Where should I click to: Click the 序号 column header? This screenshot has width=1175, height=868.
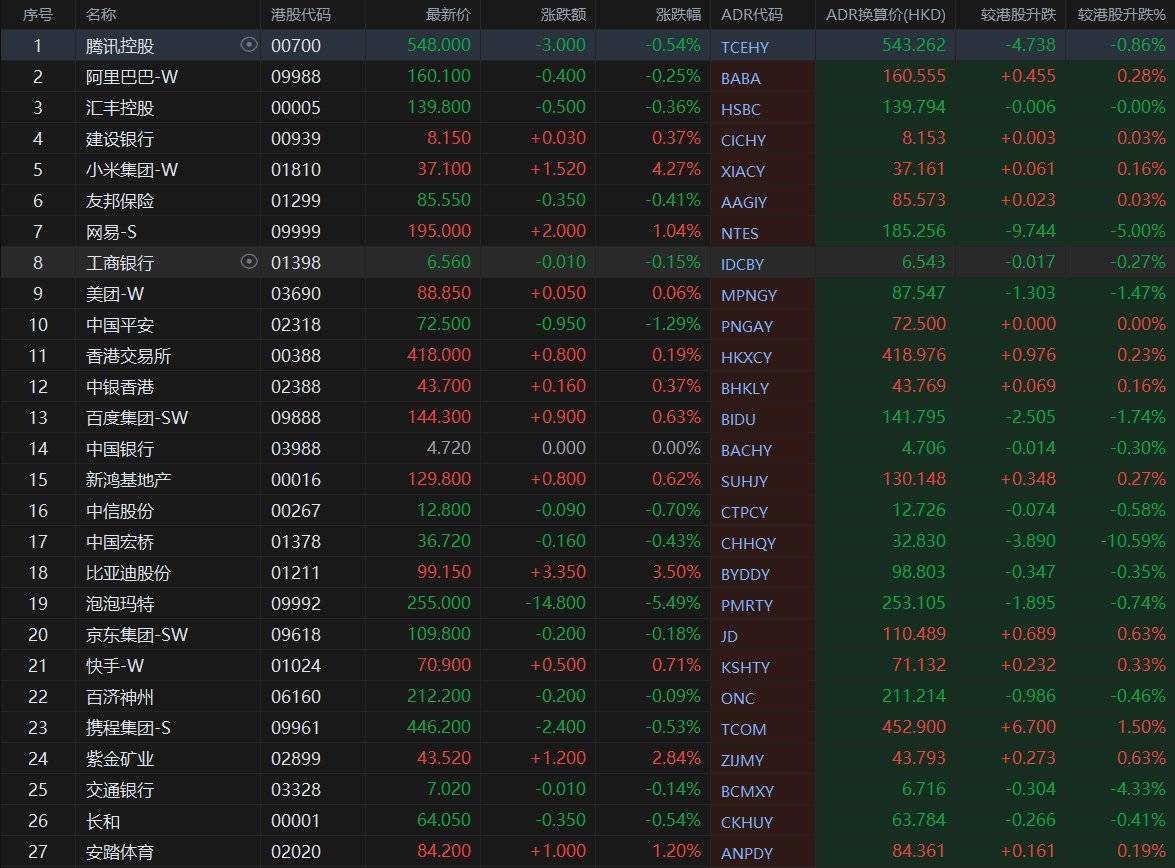coord(37,15)
